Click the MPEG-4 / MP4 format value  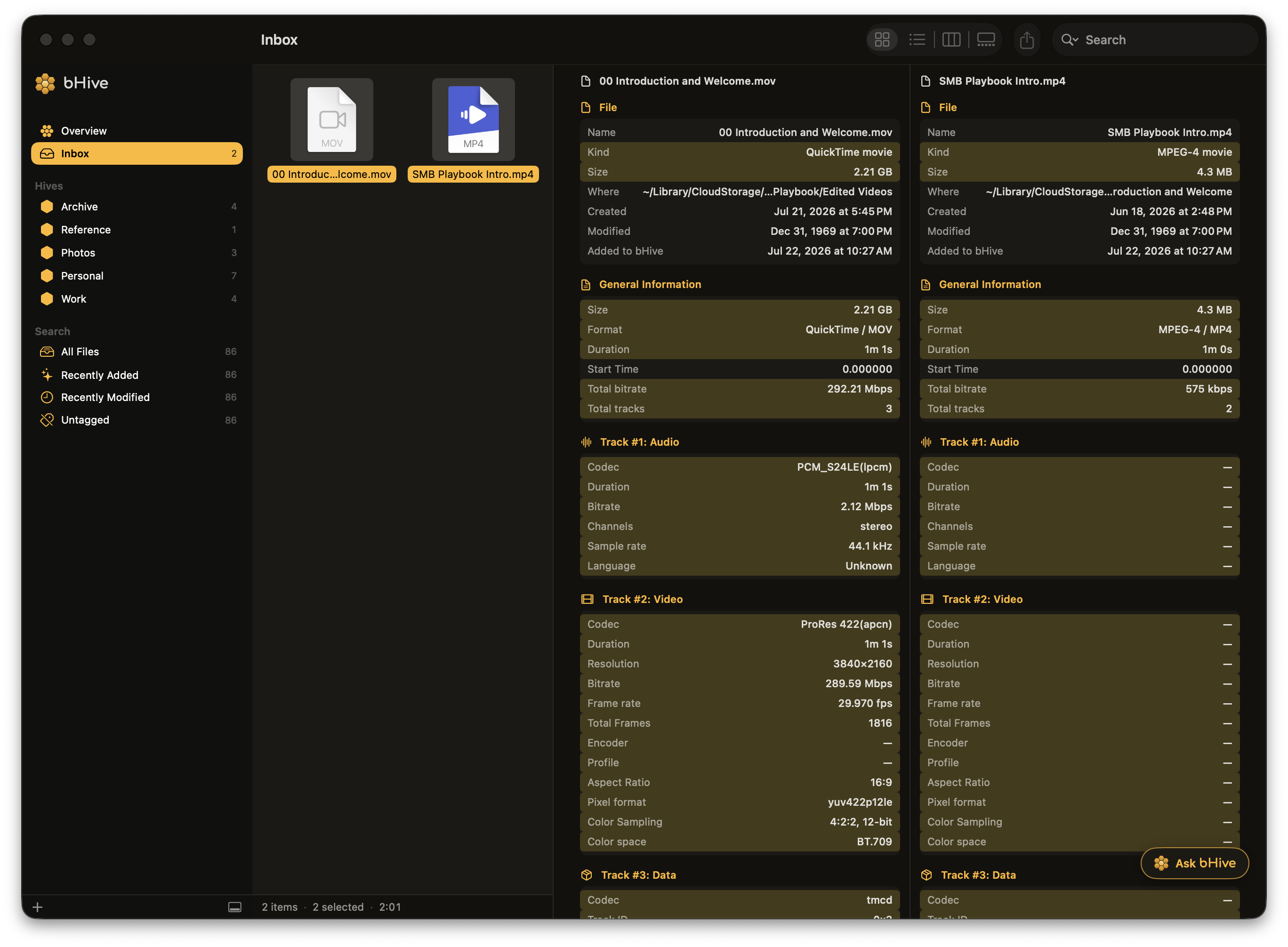[1195, 329]
